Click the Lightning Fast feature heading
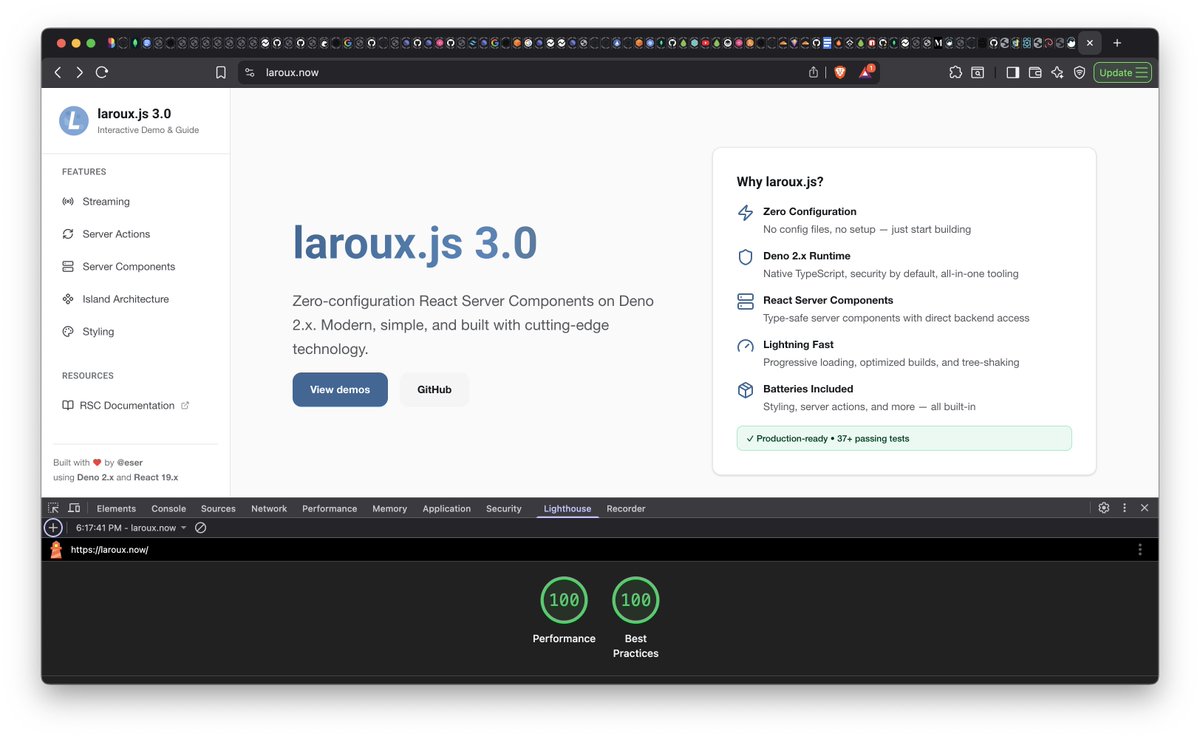The height and width of the screenshot is (739, 1200). pyautogui.click(x=798, y=344)
